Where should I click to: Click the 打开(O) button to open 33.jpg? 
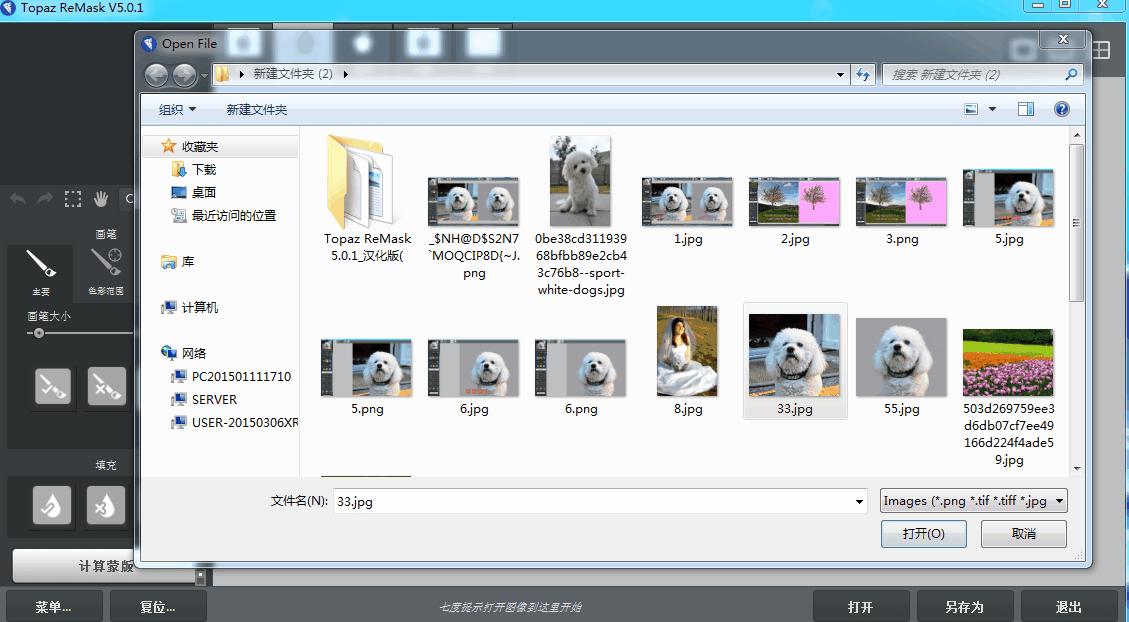922,533
